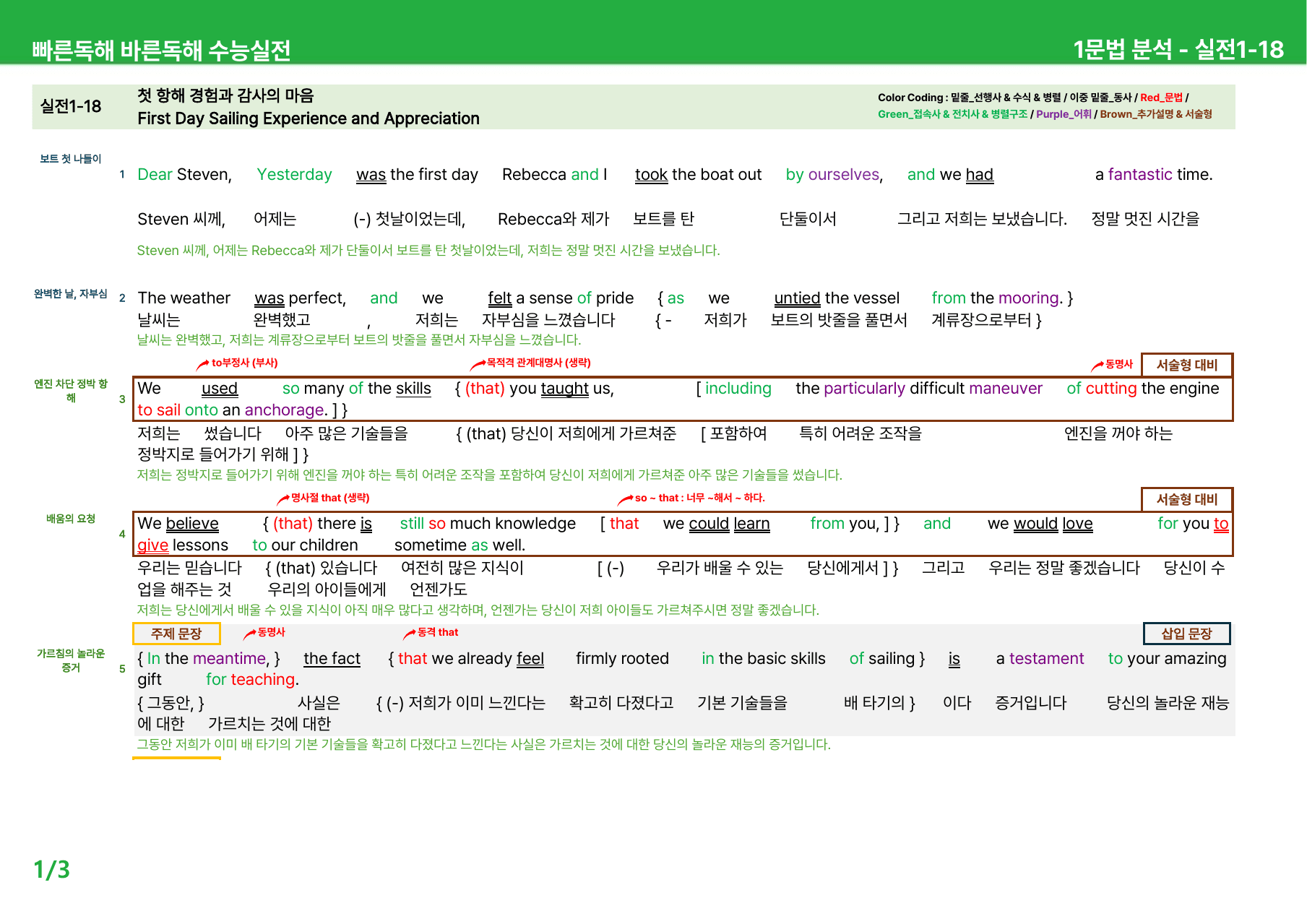This screenshot has height=924, width=1307.
Task: Click the legend entry Green_접속사 & 전치사 & 병렬구조
Action: tap(952, 114)
